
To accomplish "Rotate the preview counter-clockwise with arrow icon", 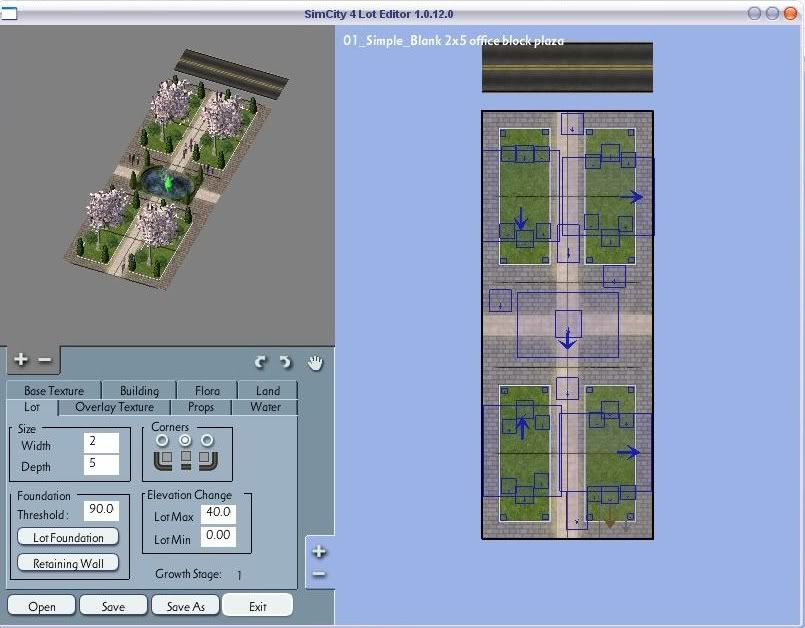I will click(285, 362).
